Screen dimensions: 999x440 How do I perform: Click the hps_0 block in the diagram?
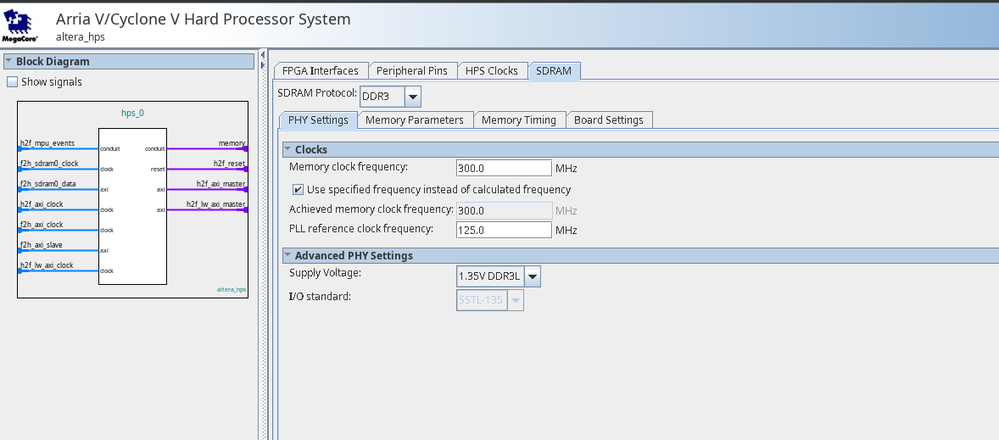[x=132, y=205]
